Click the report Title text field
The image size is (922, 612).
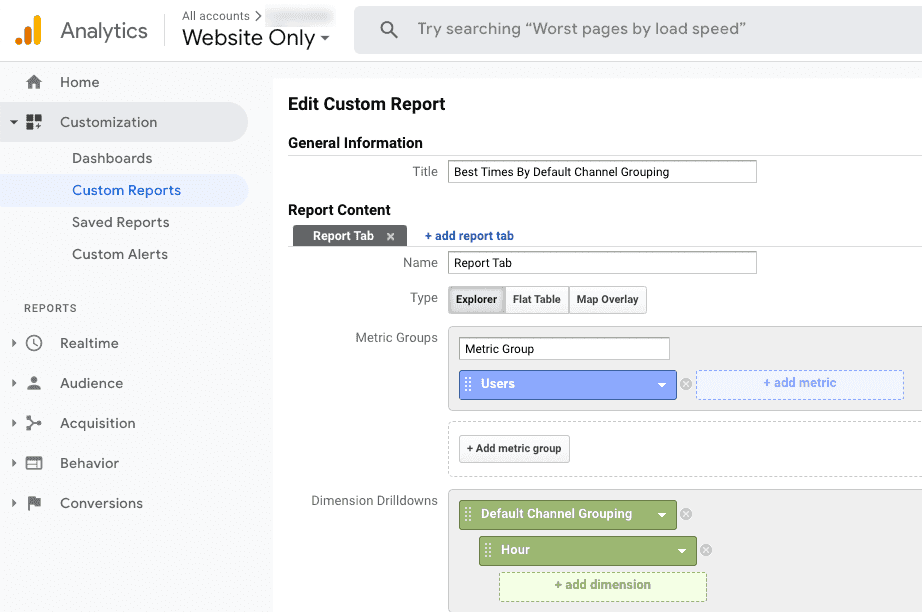point(602,172)
